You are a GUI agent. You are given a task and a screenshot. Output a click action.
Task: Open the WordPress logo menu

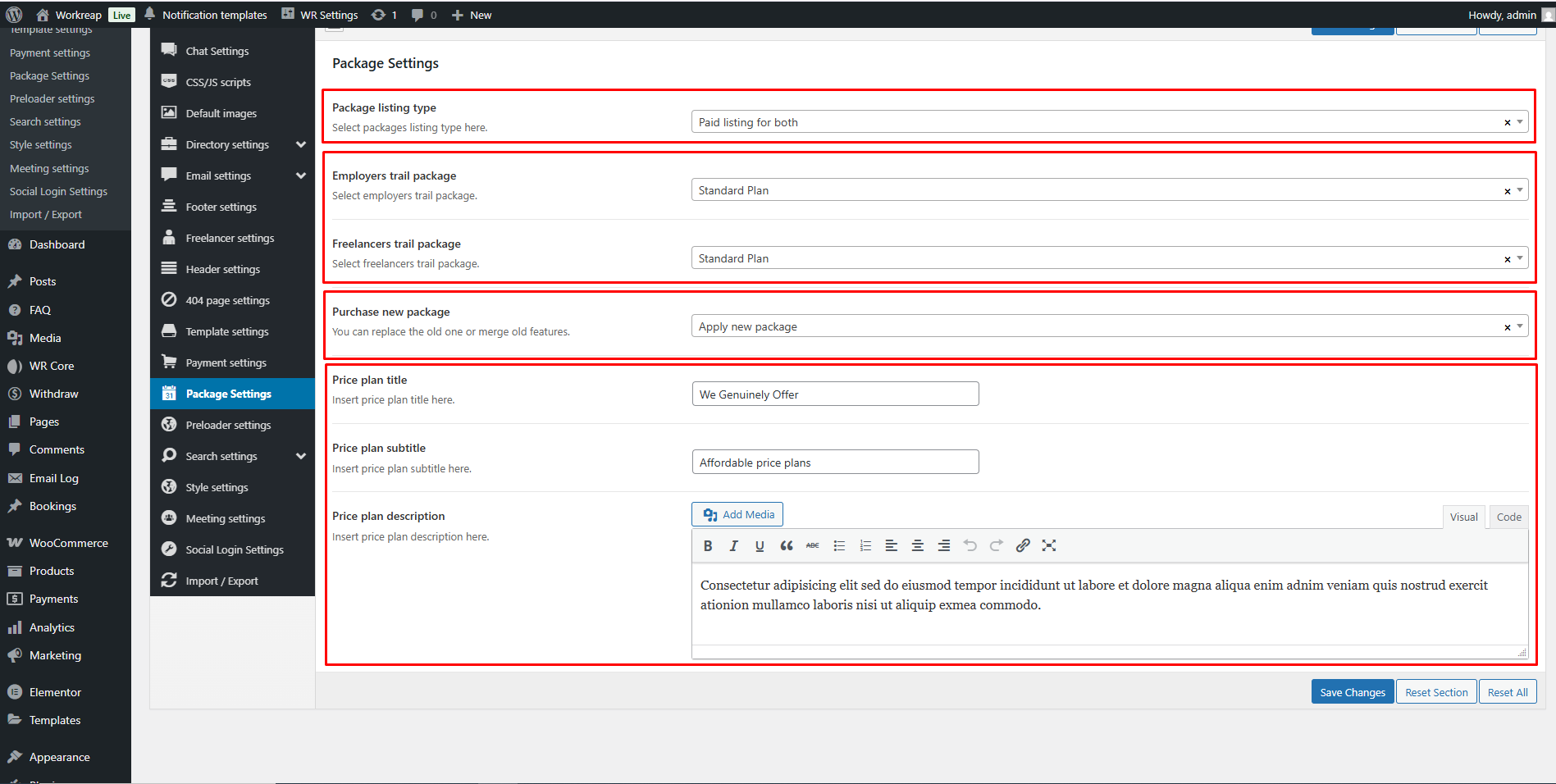[x=14, y=15]
